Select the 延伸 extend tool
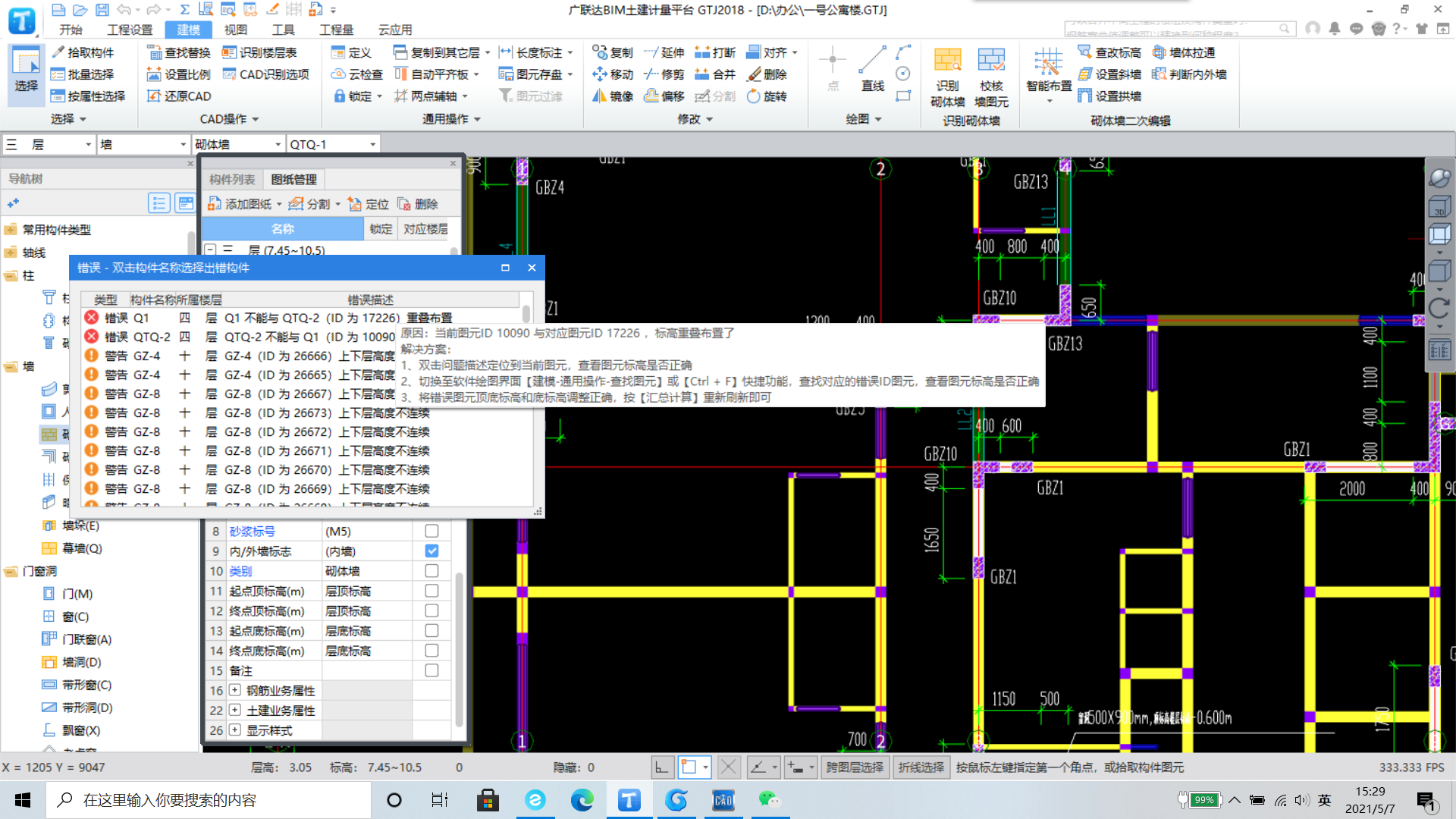The image size is (1456, 819). pyautogui.click(x=664, y=52)
